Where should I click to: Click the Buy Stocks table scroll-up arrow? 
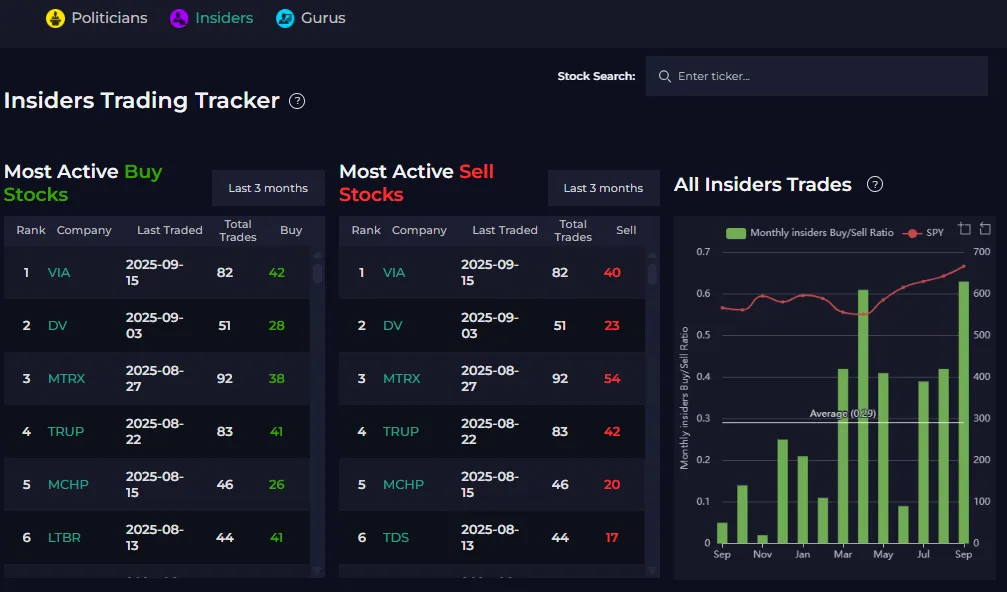click(x=317, y=256)
